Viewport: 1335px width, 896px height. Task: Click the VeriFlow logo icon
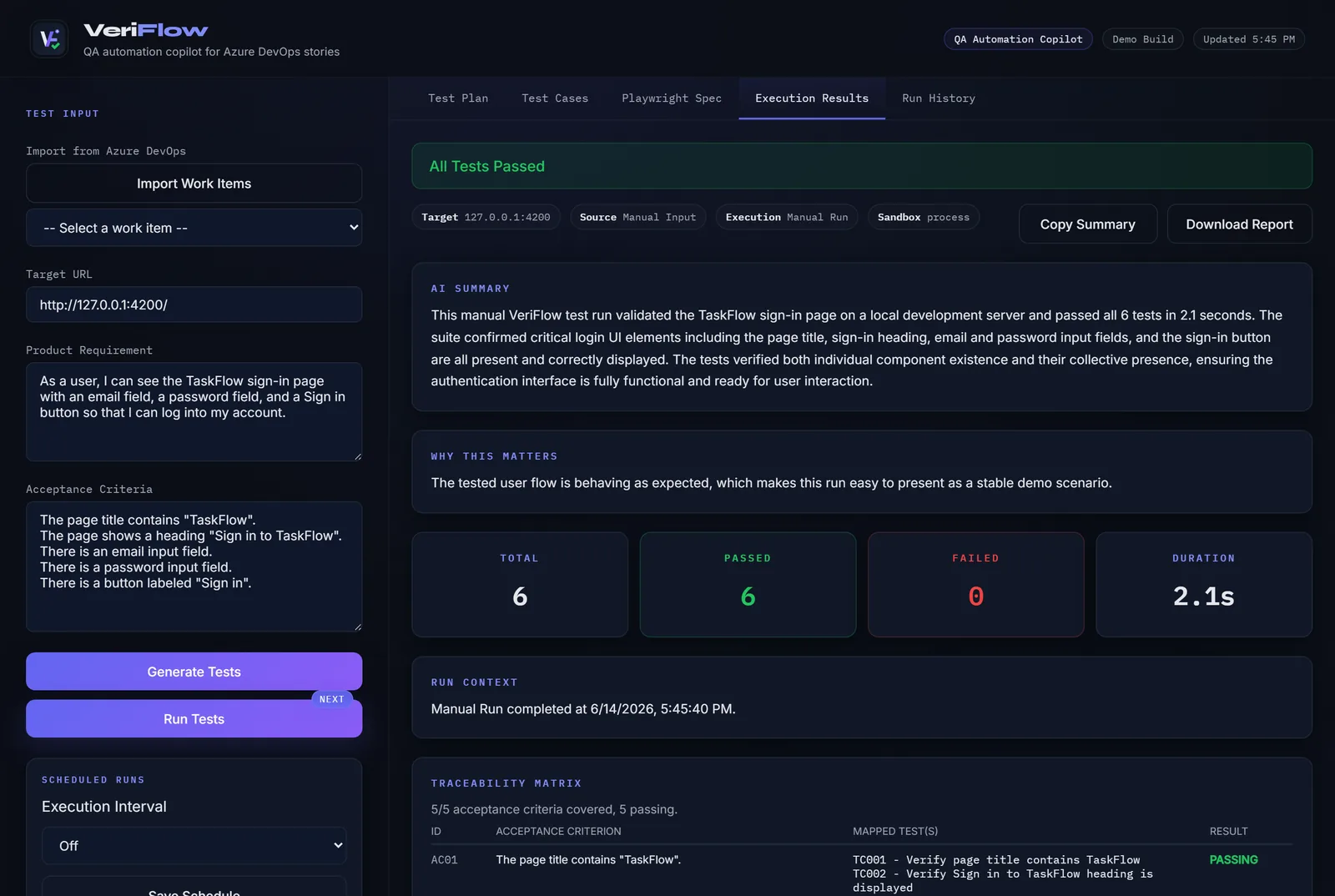click(48, 38)
